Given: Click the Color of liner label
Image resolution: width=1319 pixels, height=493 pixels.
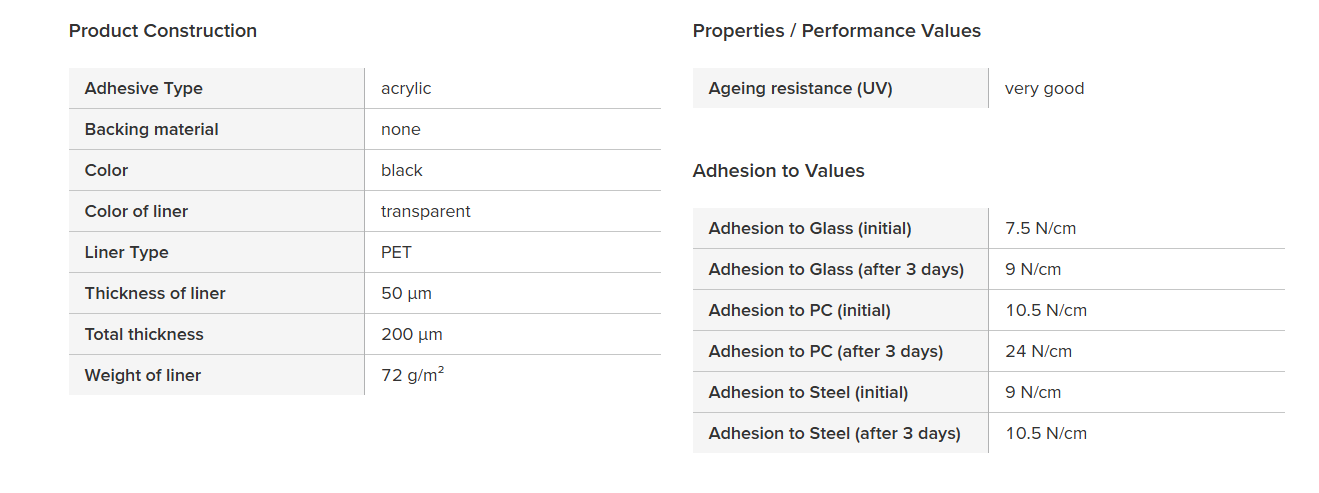Looking at the screenshot, I should click(136, 211).
